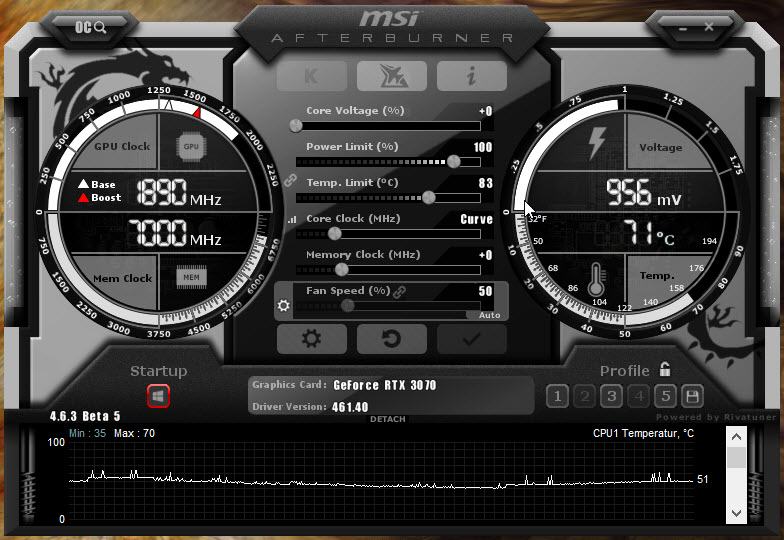Toggle the fan speed Auto button
Image resolution: width=784 pixels, height=540 pixels.
point(488,315)
